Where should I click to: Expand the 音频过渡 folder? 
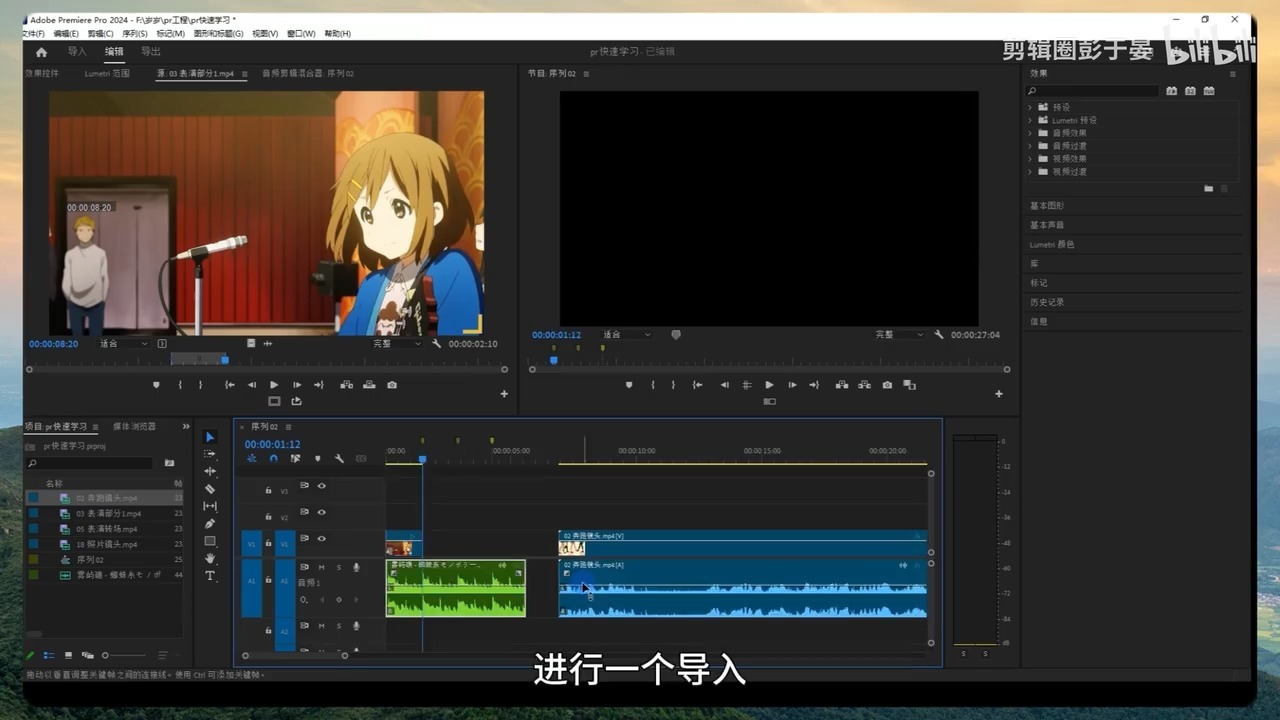1030,146
